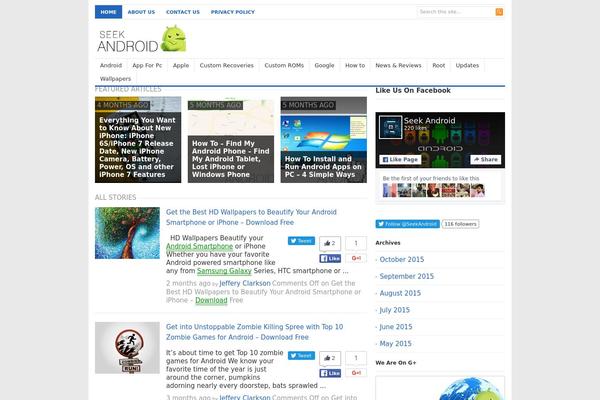Click Seek Android Facebook page title
Image resolution: width=600 pixels, height=400 pixels.
pyautogui.click(x=429, y=121)
